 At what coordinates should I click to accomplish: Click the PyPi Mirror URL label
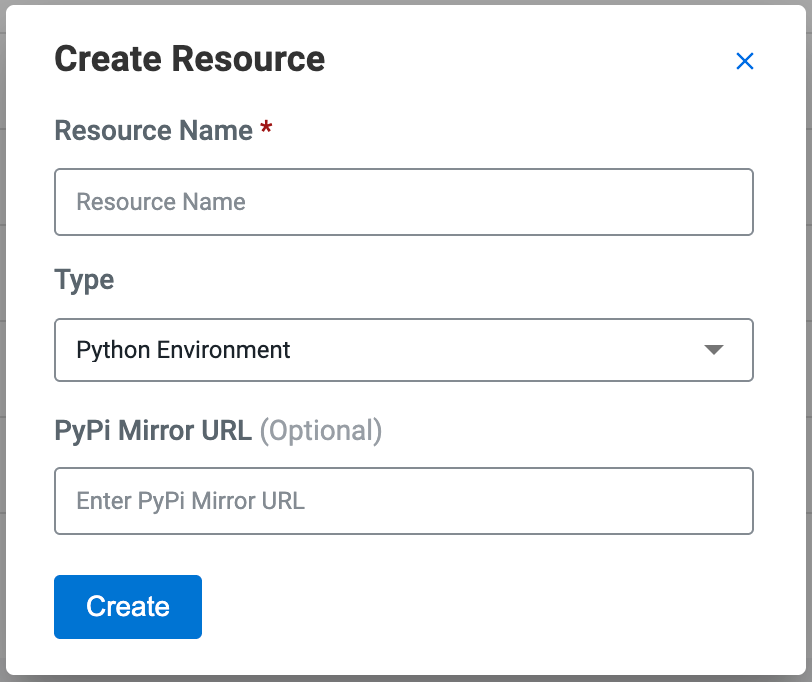click(153, 430)
